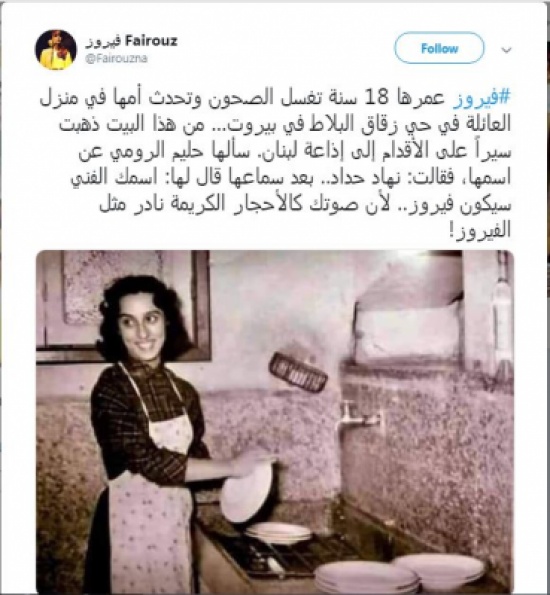Click the tweet's first line of Arabic text
The image size is (550, 595).
pyautogui.click(x=275, y=98)
